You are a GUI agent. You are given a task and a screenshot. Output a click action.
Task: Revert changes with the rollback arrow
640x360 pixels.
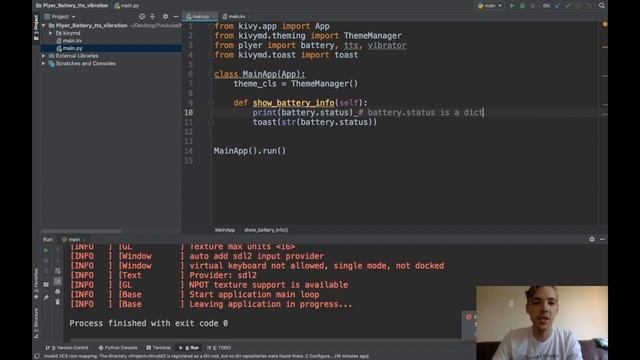[588, 6]
